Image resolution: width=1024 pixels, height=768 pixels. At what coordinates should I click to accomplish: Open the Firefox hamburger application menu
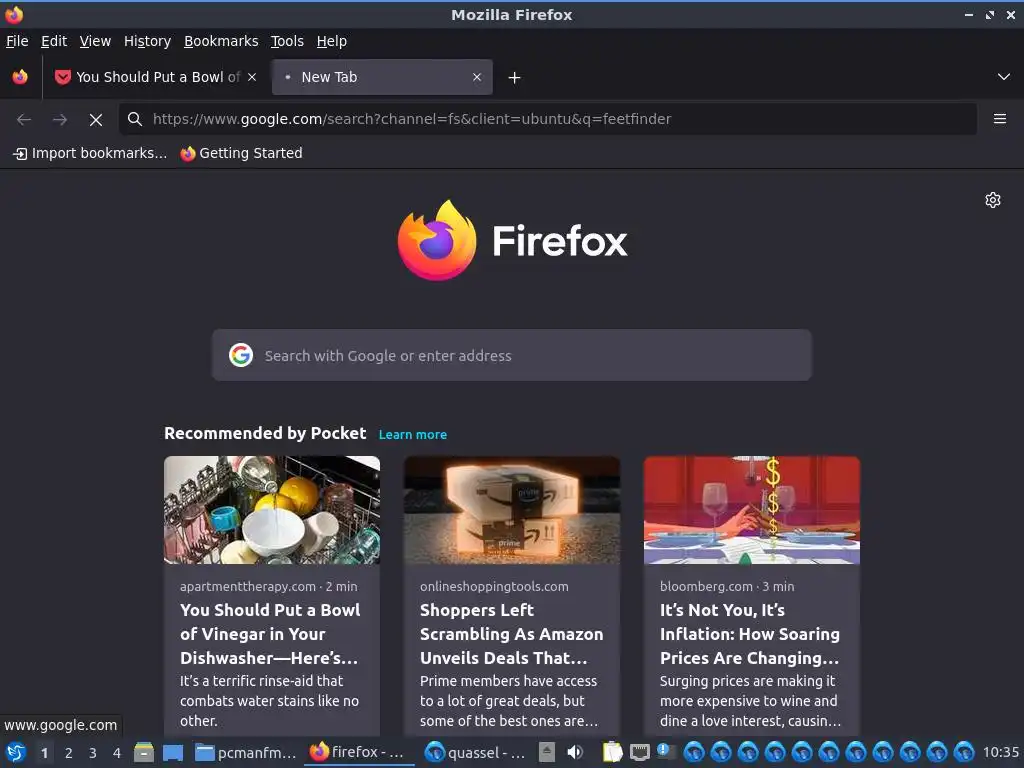click(x=1000, y=119)
